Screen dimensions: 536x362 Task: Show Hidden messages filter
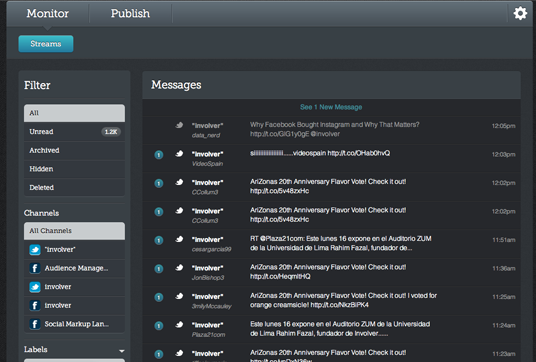[75, 169]
